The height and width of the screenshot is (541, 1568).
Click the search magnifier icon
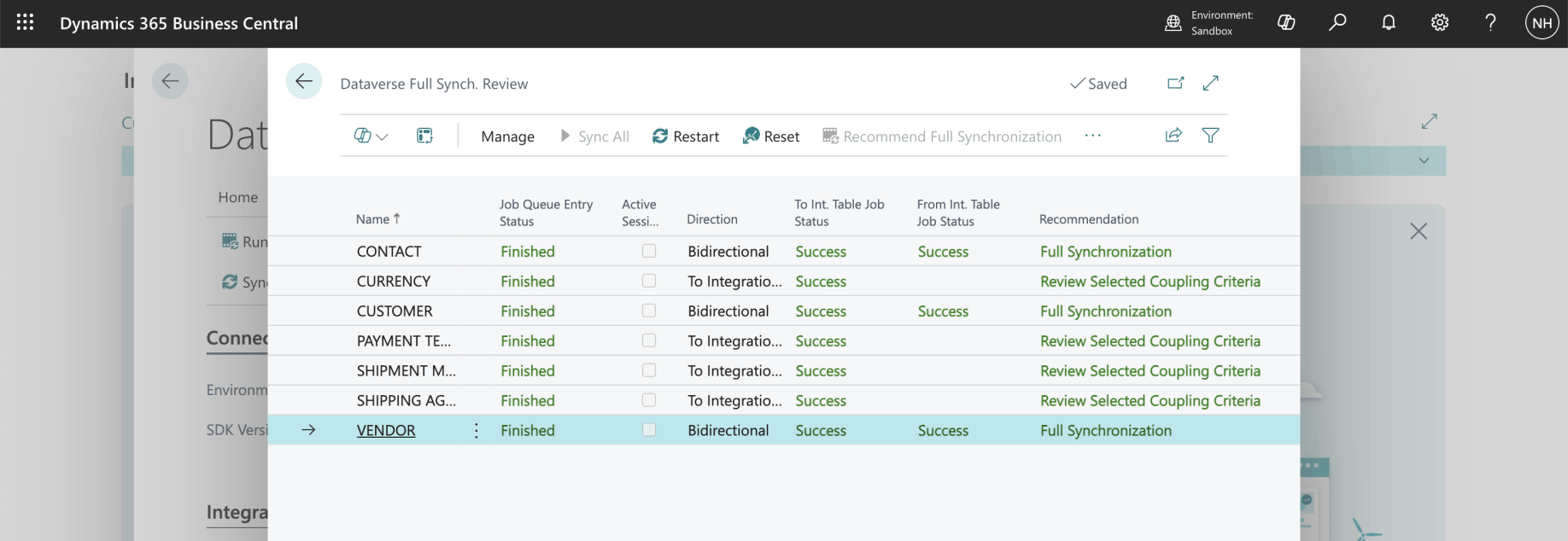click(1337, 23)
